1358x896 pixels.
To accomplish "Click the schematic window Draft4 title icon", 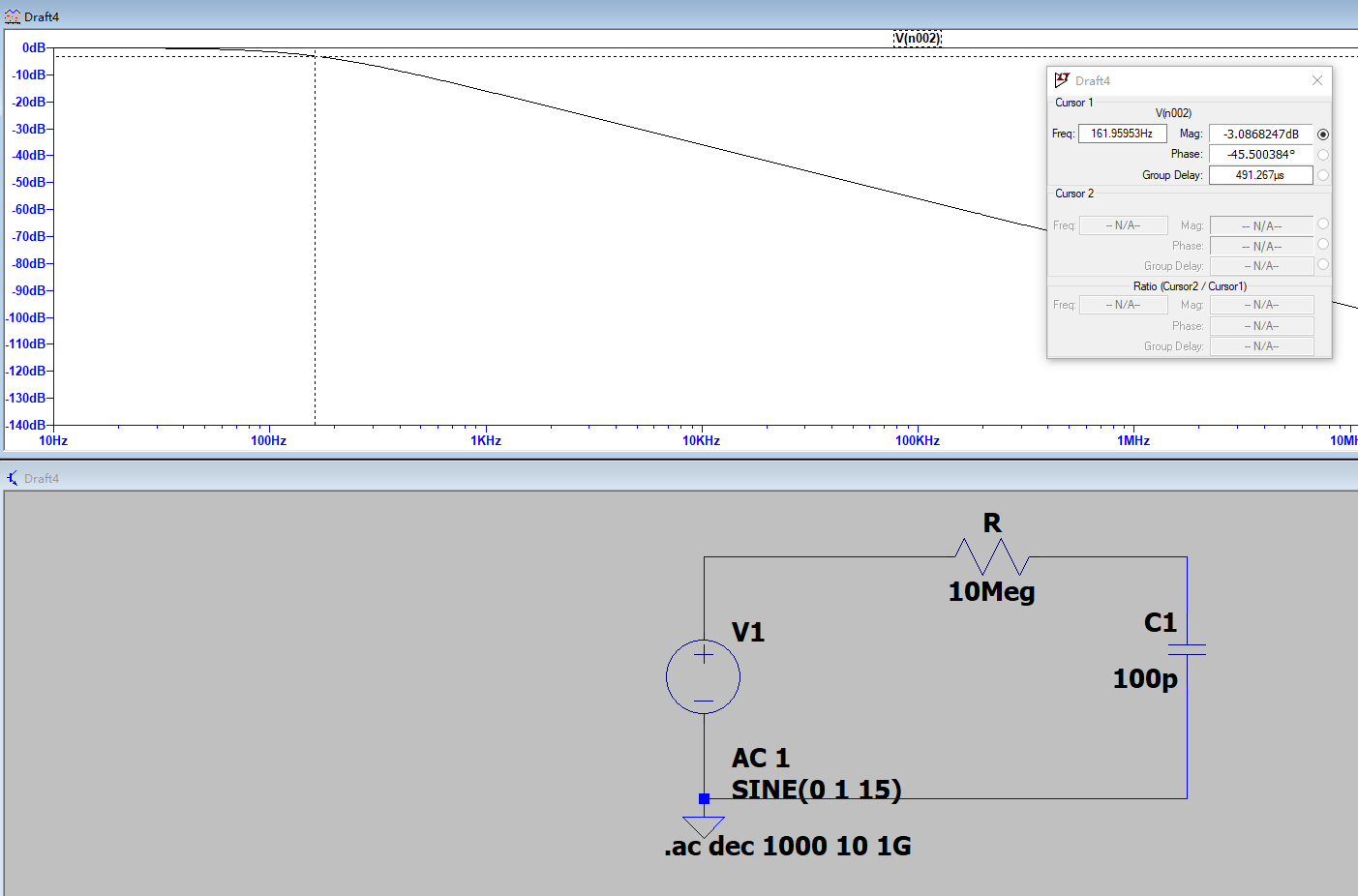I will [13, 478].
